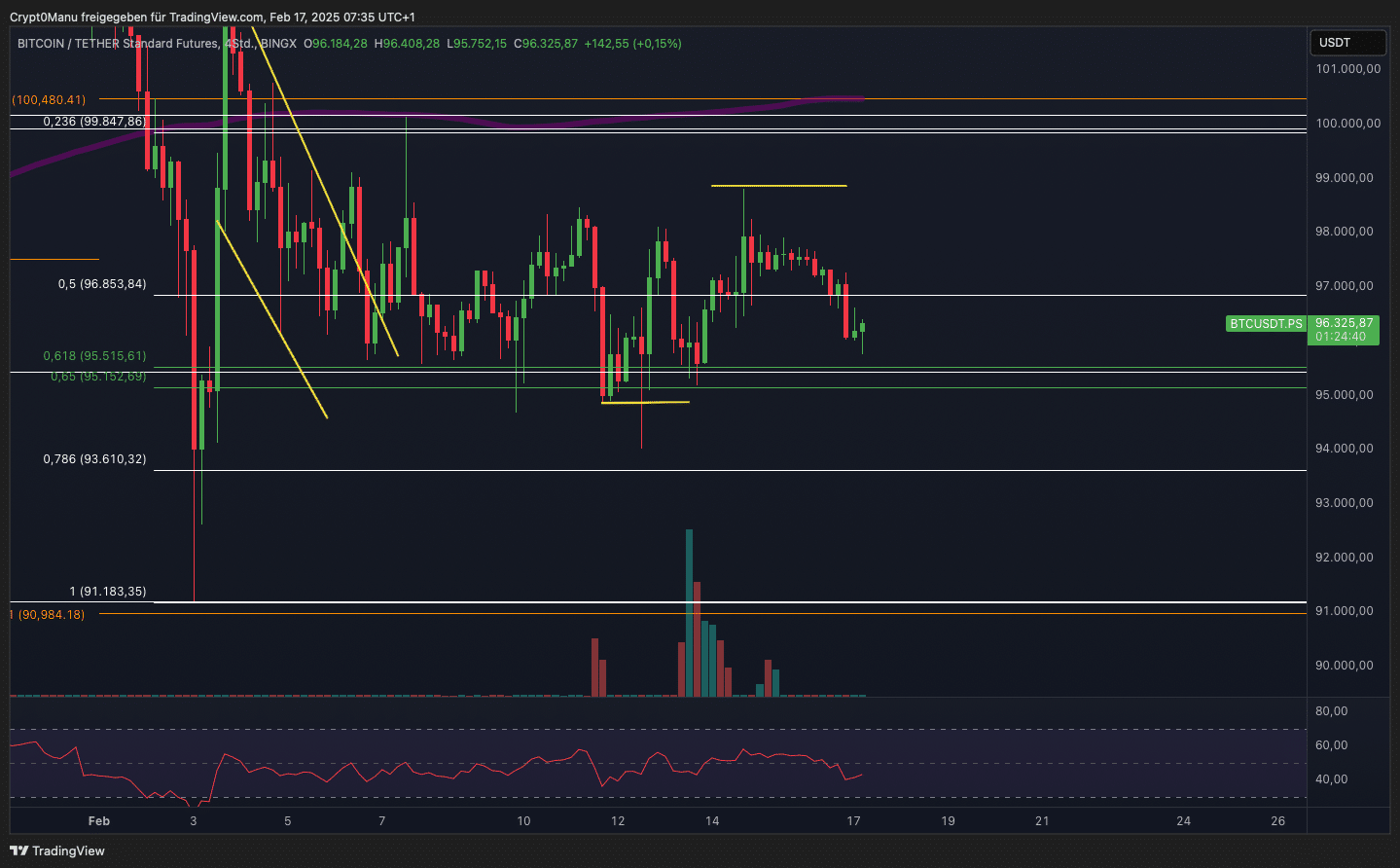Open the USDT currency selector
Image resolution: width=1400 pixels, height=868 pixels.
click(1347, 43)
